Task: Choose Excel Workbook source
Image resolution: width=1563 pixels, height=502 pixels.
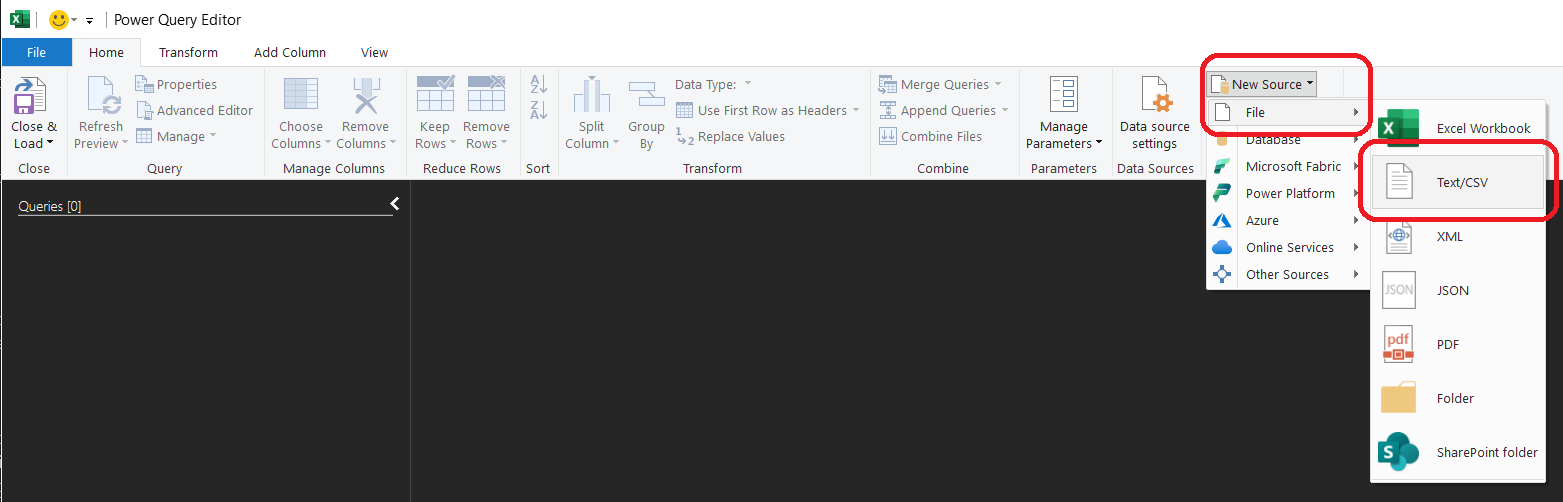Action: [x=1458, y=129]
